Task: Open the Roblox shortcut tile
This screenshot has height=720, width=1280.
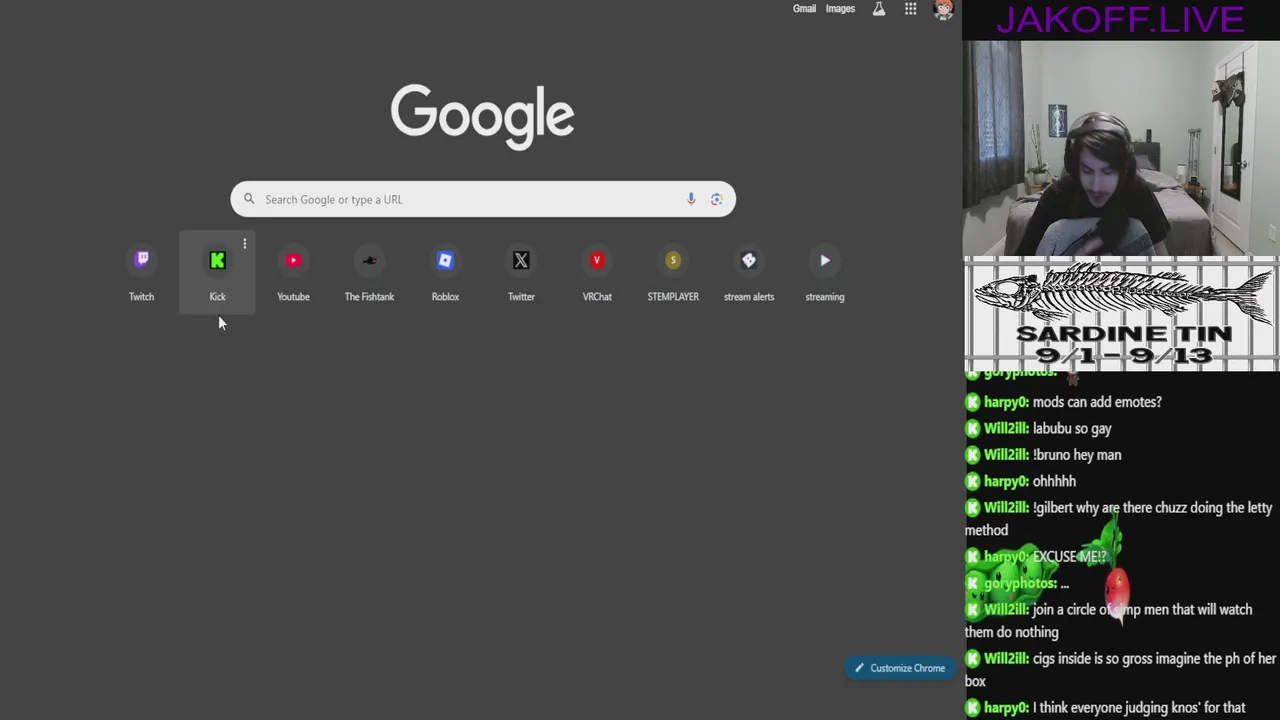Action: tap(445, 272)
